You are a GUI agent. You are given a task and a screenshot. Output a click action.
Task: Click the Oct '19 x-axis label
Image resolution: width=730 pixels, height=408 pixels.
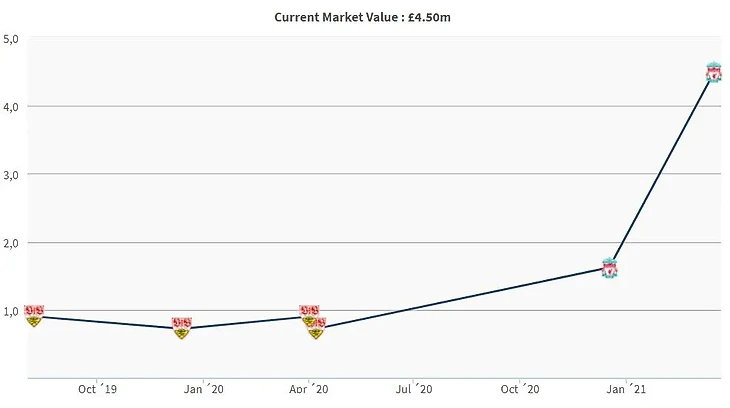click(97, 390)
